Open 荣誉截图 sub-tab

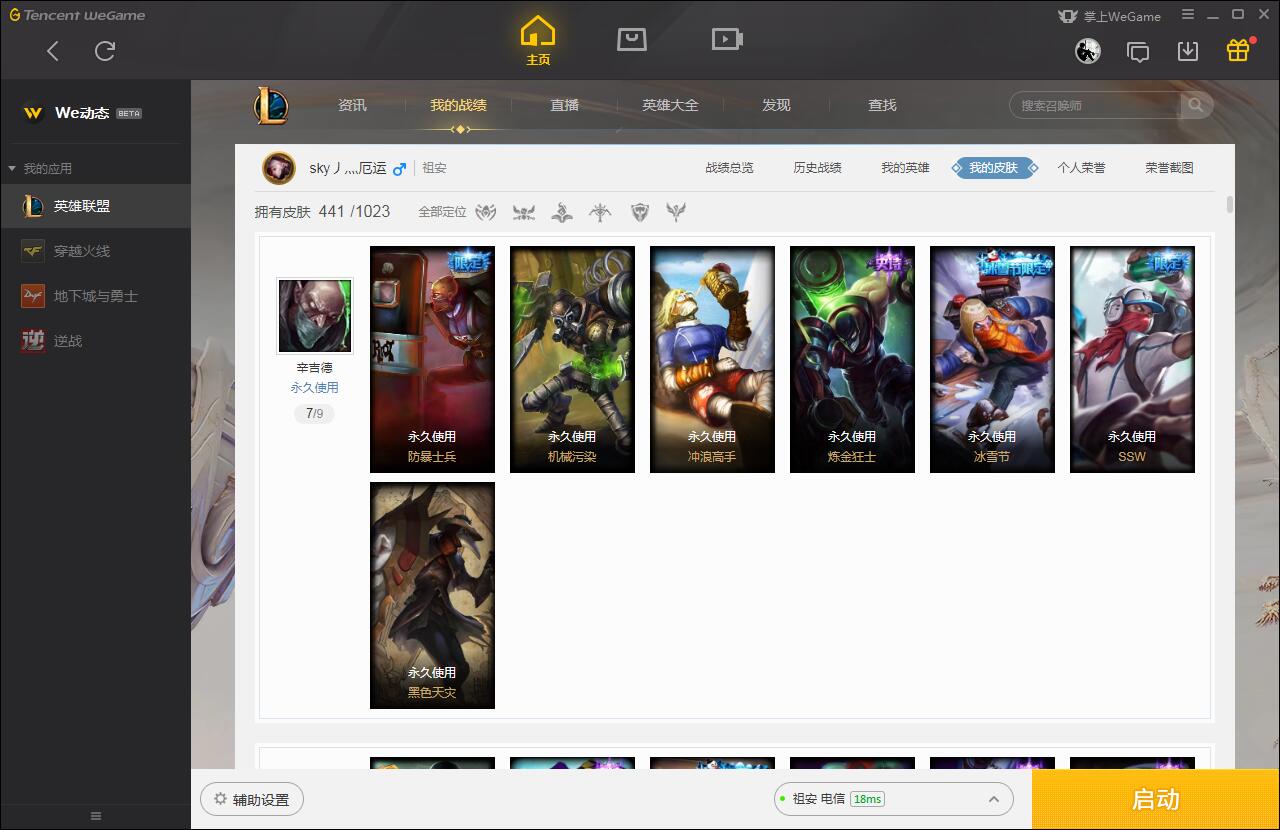click(1169, 168)
